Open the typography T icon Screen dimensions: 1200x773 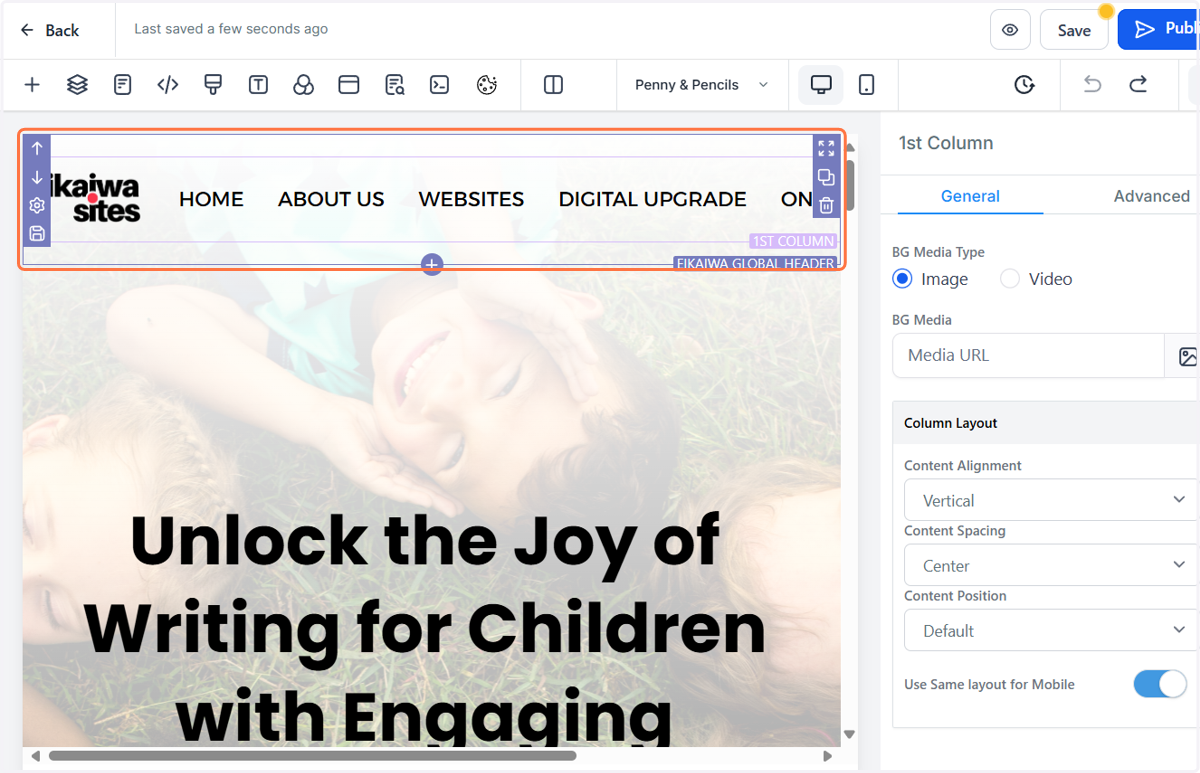tap(258, 85)
